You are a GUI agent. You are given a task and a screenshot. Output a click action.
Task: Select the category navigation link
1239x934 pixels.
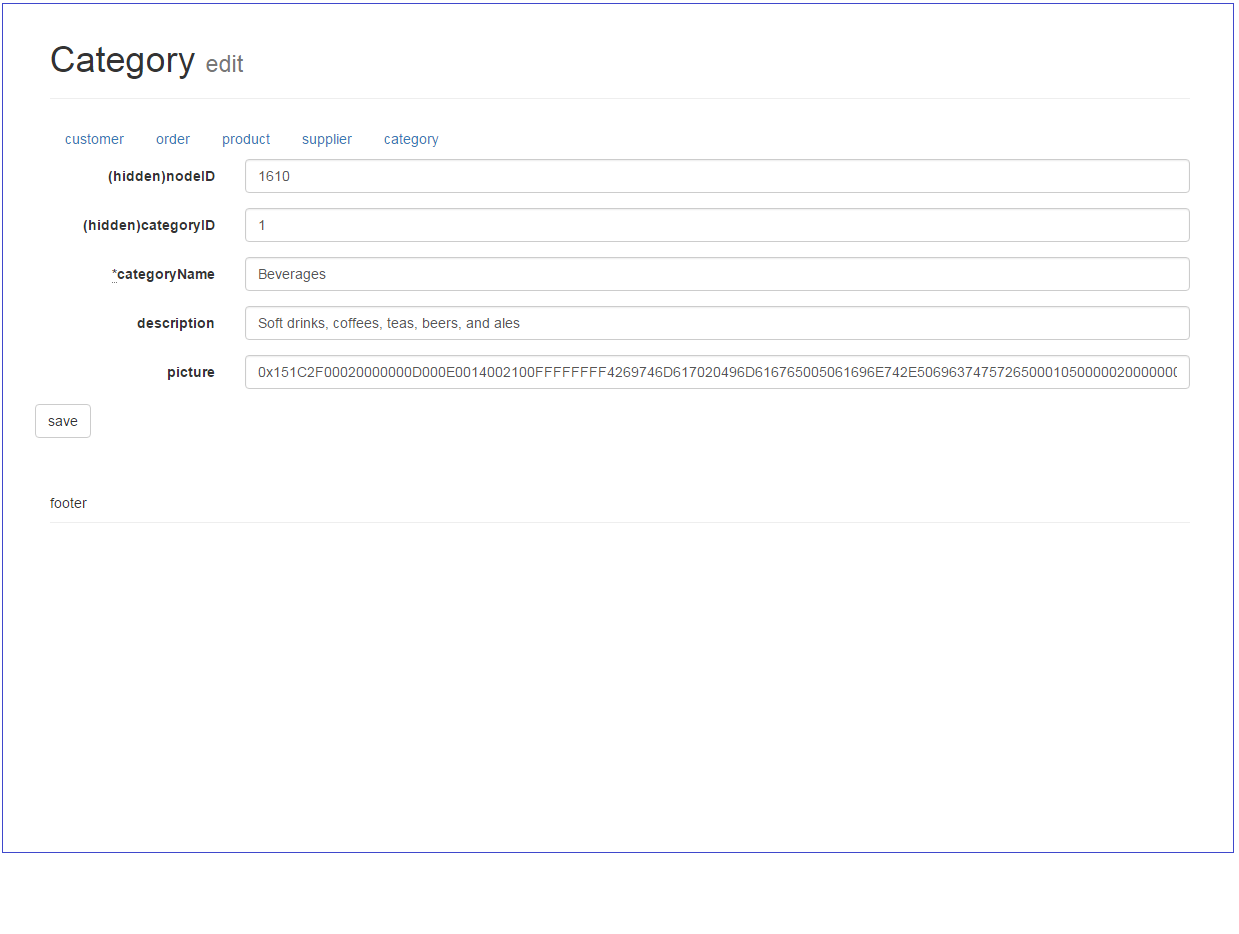click(x=411, y=139)
